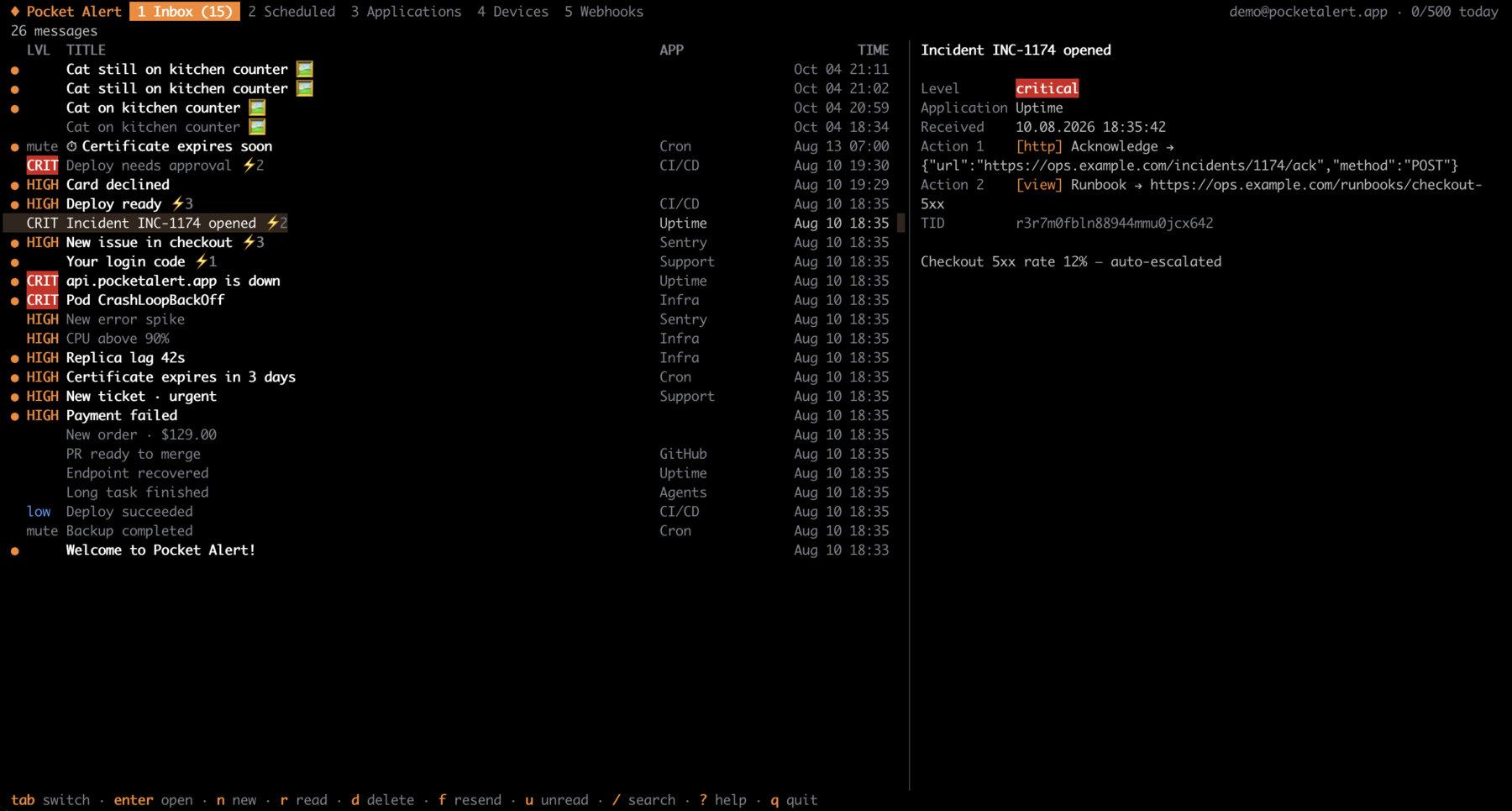This screenshot has height=811, width=1512.
Task: Select 'Deploy succeeded' low message
Action: coord(449,512)
